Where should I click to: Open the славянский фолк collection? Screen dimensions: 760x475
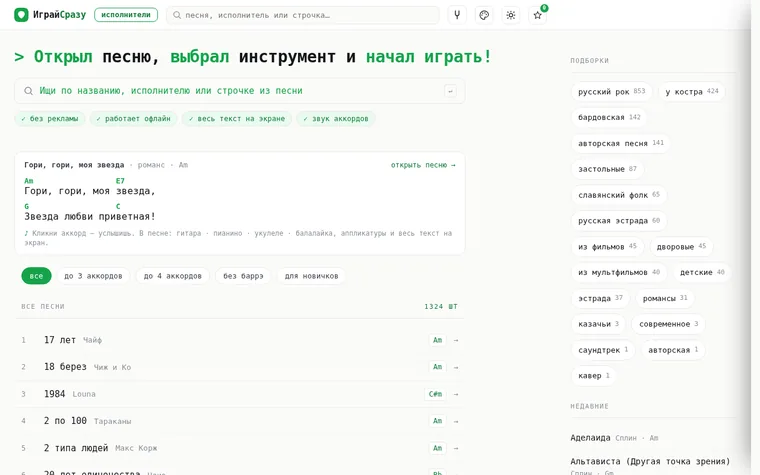618,195
